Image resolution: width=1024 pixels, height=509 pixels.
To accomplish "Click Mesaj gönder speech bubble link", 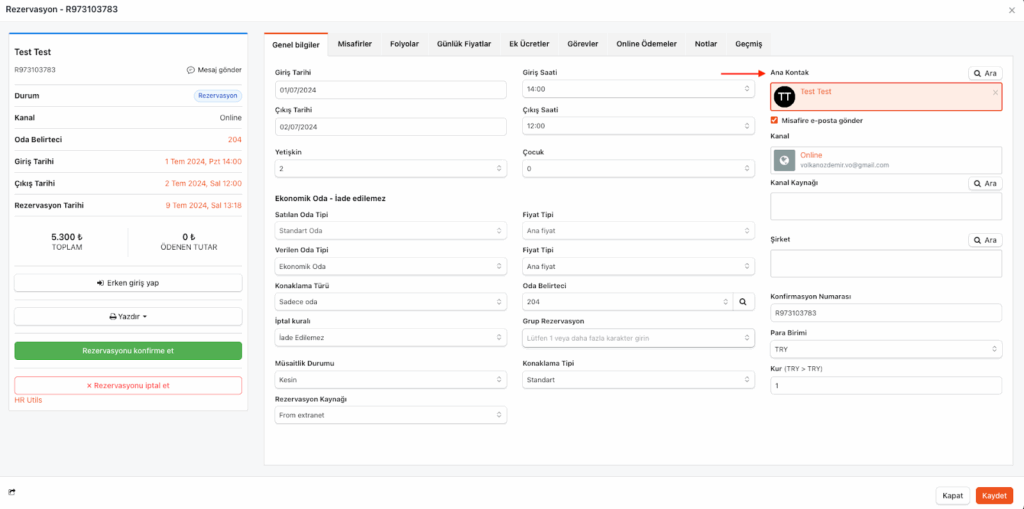I will (214, 70).
